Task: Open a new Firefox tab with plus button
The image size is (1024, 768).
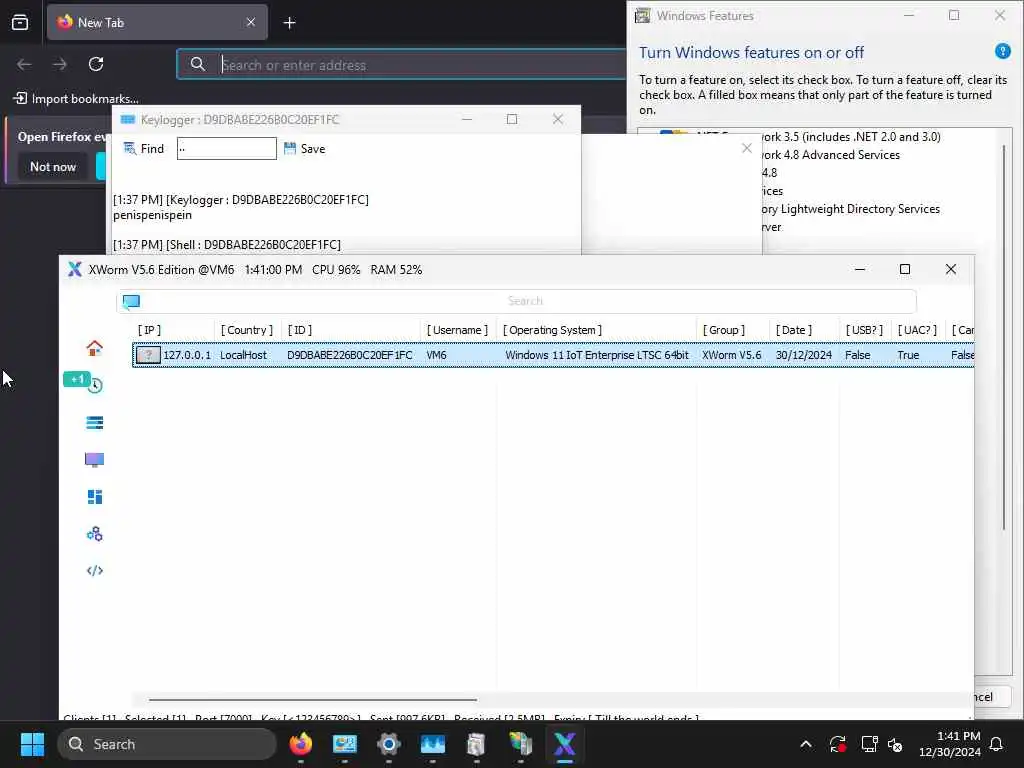Action: tap(289, 23)
